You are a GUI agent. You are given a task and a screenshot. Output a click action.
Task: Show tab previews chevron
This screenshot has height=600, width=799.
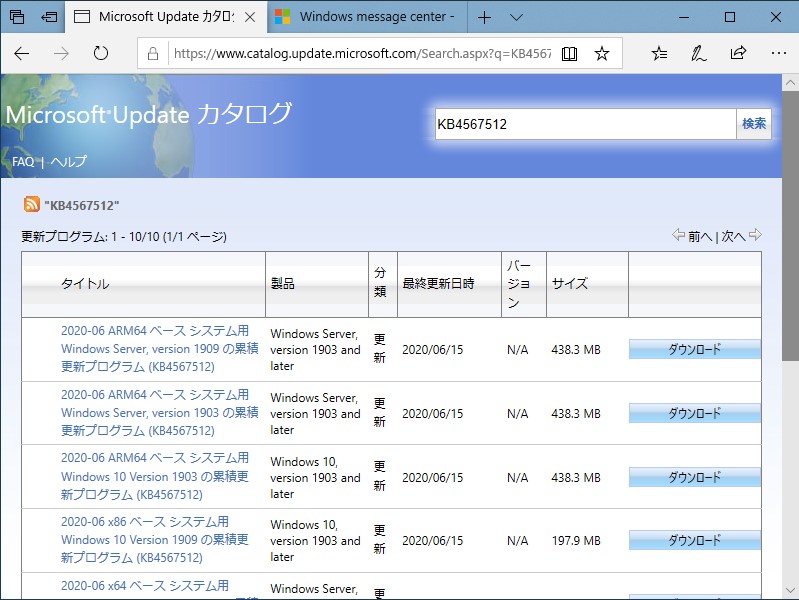tap(516, 18)
